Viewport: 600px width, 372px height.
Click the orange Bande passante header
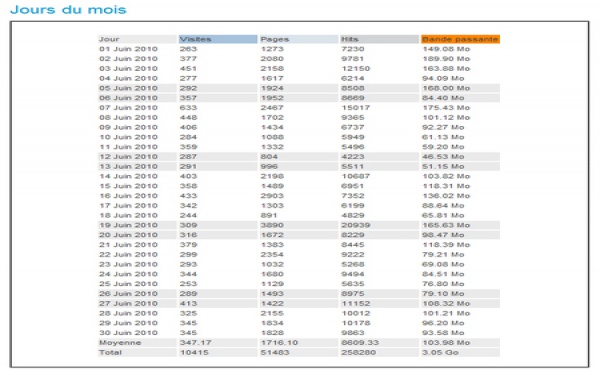[460, 39]
